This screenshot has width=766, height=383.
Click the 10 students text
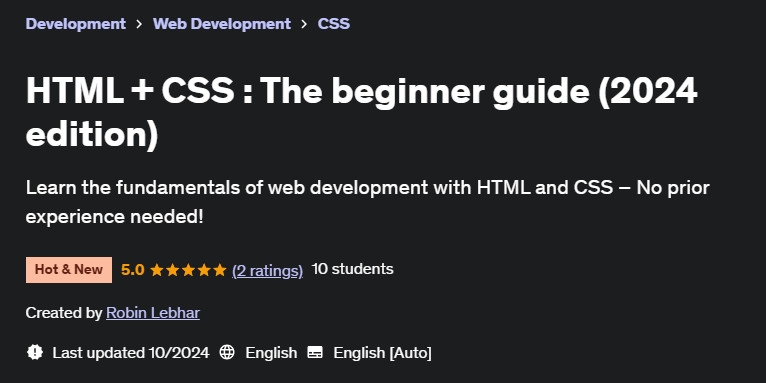tap(352, 269)
